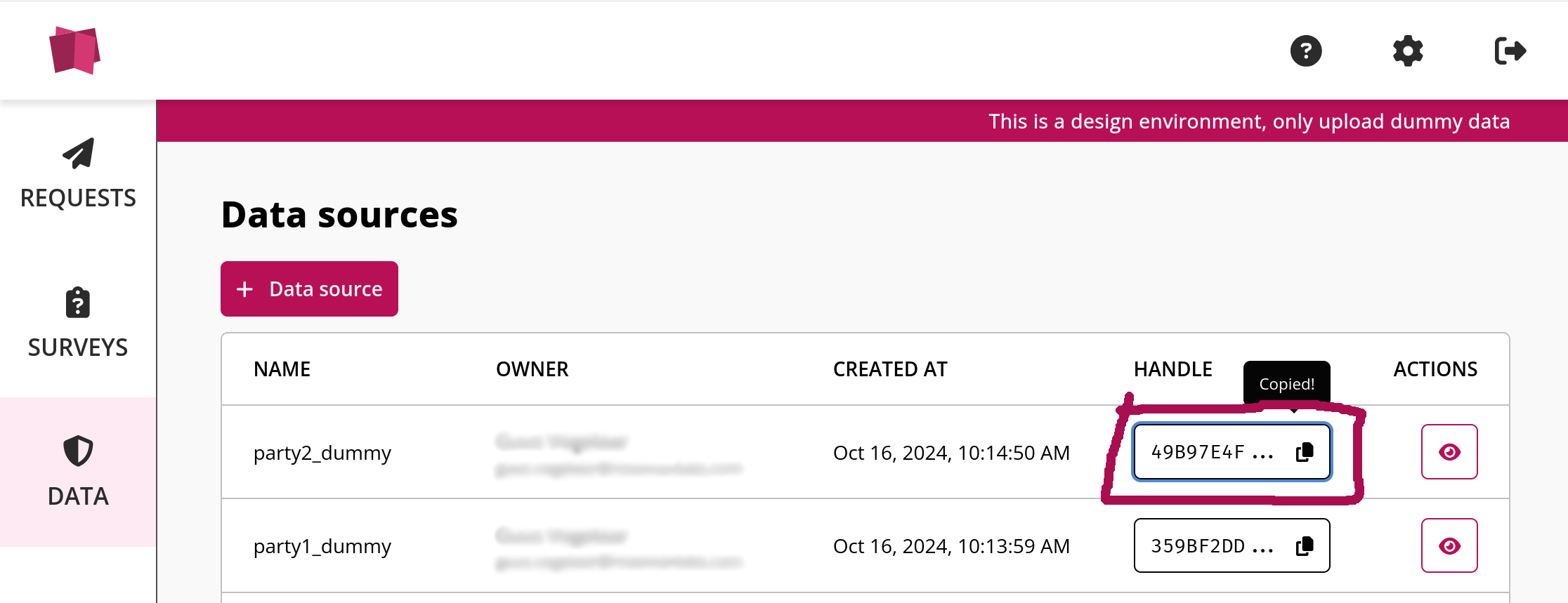1568x603 pixels.
Task: Copy the handle for party2_dummy
Action: click(x=1305, y=452)
